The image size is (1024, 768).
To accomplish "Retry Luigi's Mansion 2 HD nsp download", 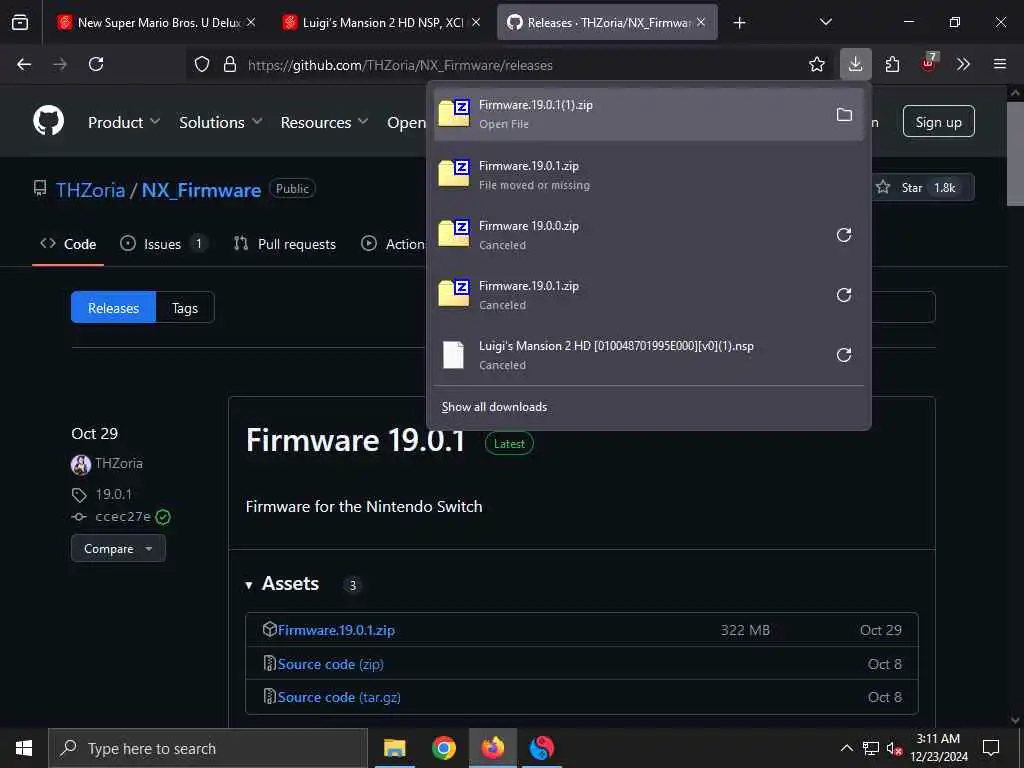I will (844, 355).
